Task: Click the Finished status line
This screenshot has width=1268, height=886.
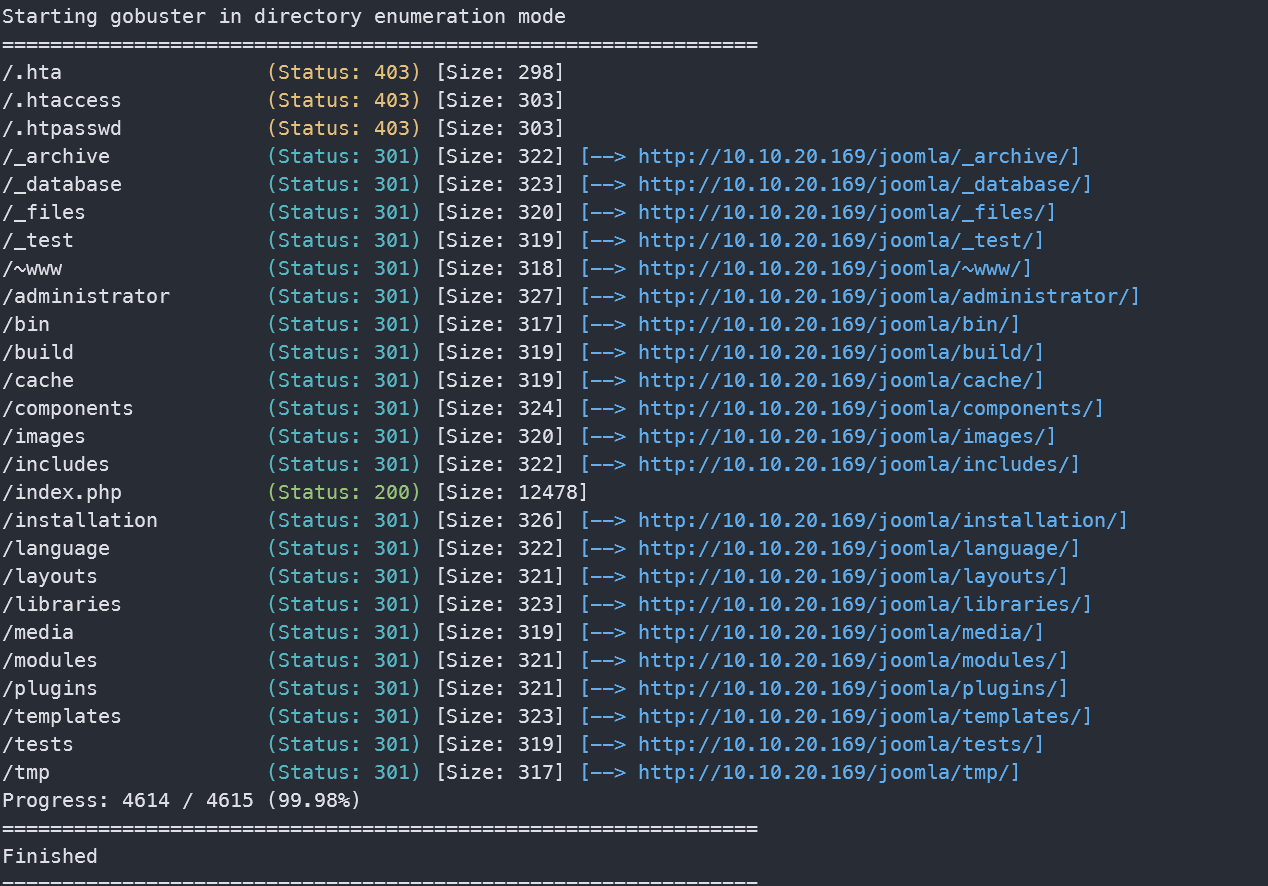Action: [x=50, y=856]
